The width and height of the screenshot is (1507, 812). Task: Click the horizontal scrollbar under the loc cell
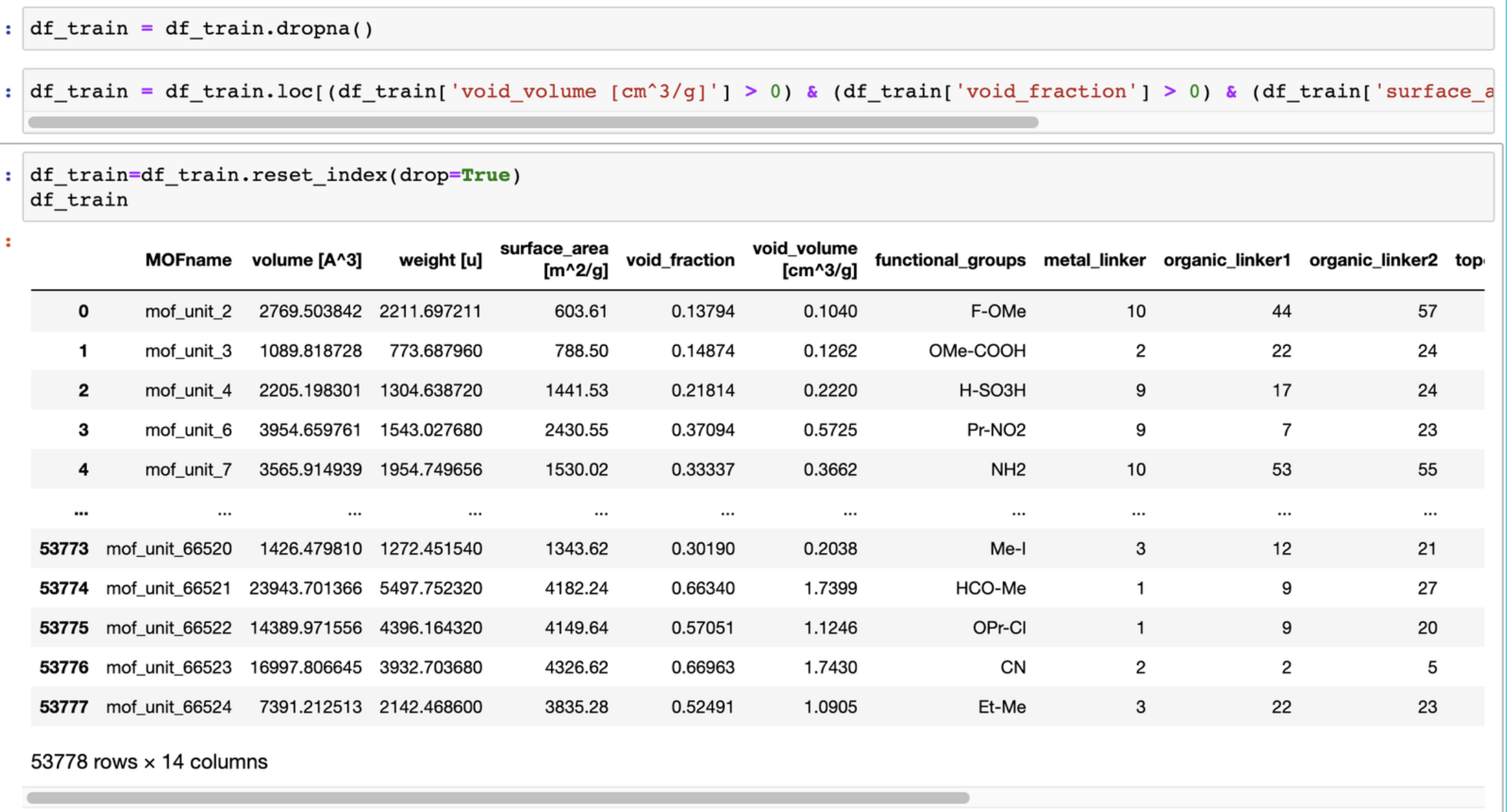coord(533,122)
